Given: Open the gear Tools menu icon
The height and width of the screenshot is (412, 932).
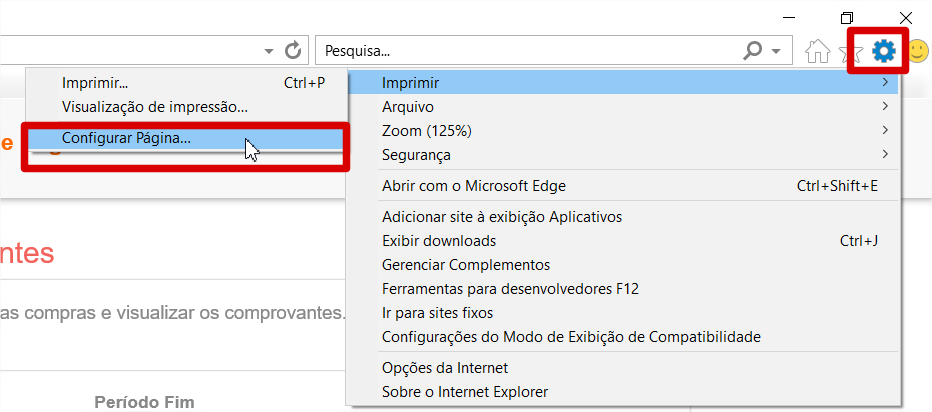Looking at the screenshot, I should (x=884, y=52).
